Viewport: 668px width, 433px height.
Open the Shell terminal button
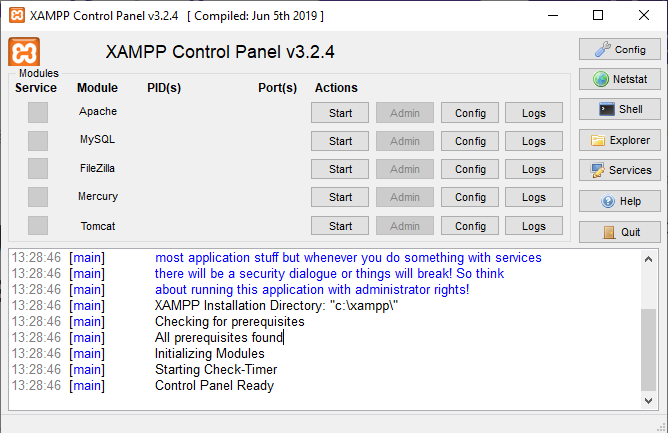point(619,109)
